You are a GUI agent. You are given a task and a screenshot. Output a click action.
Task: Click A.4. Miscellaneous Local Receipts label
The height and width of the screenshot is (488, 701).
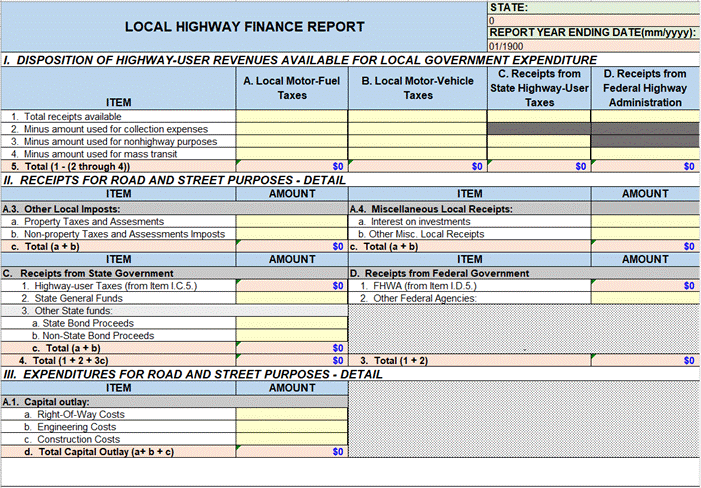coord(431,209)
